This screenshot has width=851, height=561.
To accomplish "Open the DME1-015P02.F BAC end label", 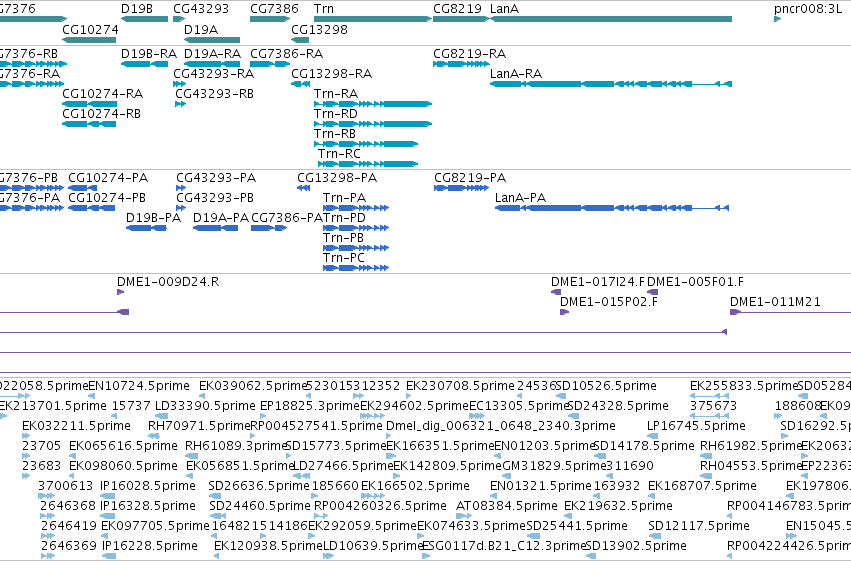I will point(609,302).
